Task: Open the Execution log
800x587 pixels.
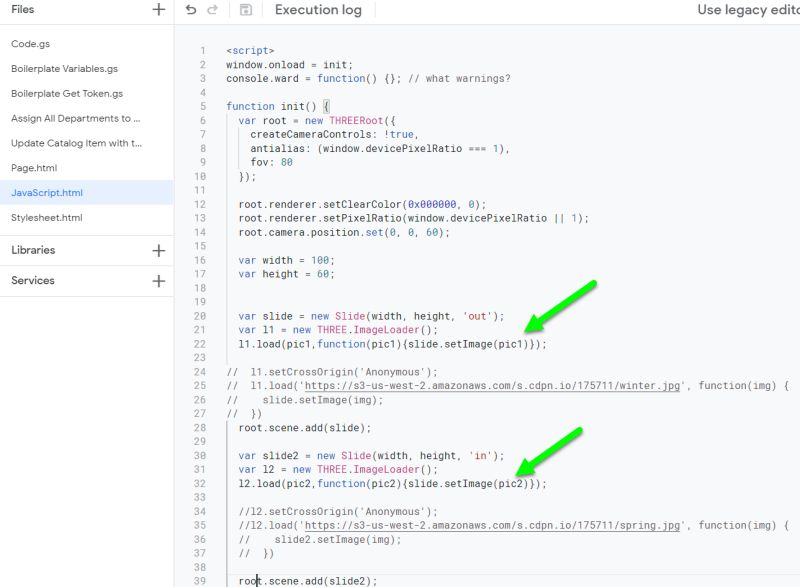Action: pyautogui.click(x=317, y=11)
